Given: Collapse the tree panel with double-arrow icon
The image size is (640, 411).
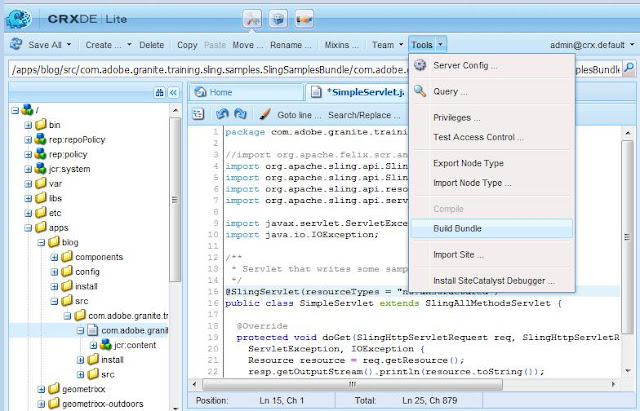Looking at the screenshot, I should (x=173, y=93).
